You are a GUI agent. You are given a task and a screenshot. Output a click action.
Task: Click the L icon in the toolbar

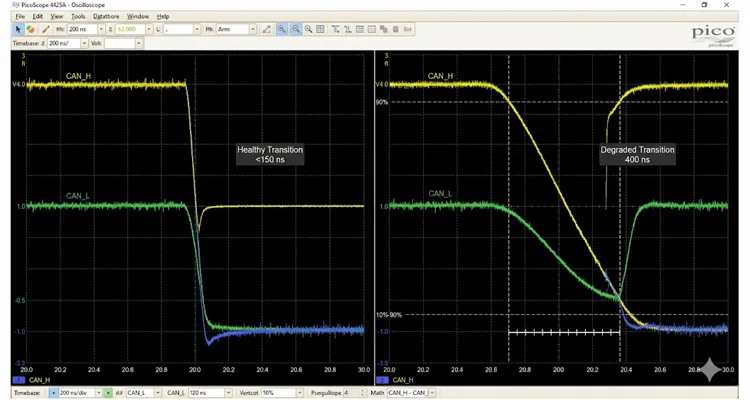pos(158,29)
